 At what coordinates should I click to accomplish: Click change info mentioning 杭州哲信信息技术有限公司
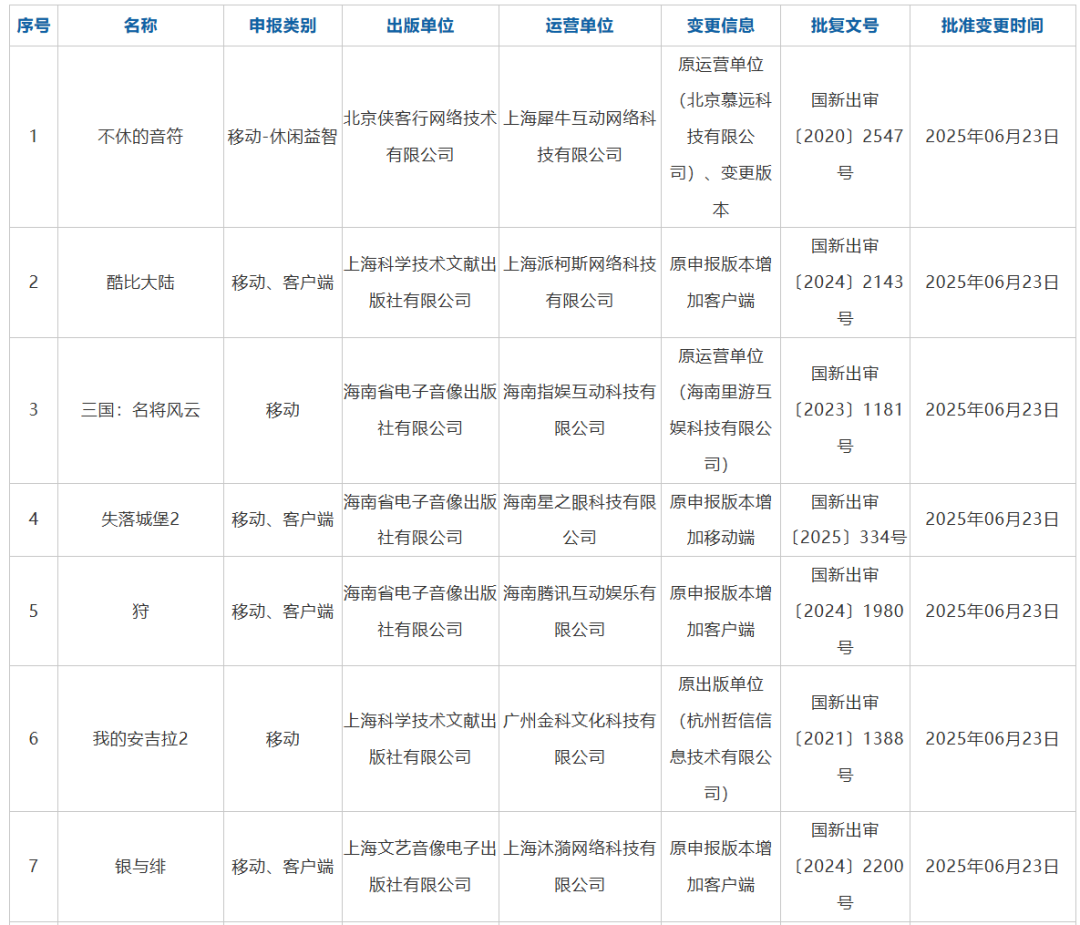click(x=720, y=738)
